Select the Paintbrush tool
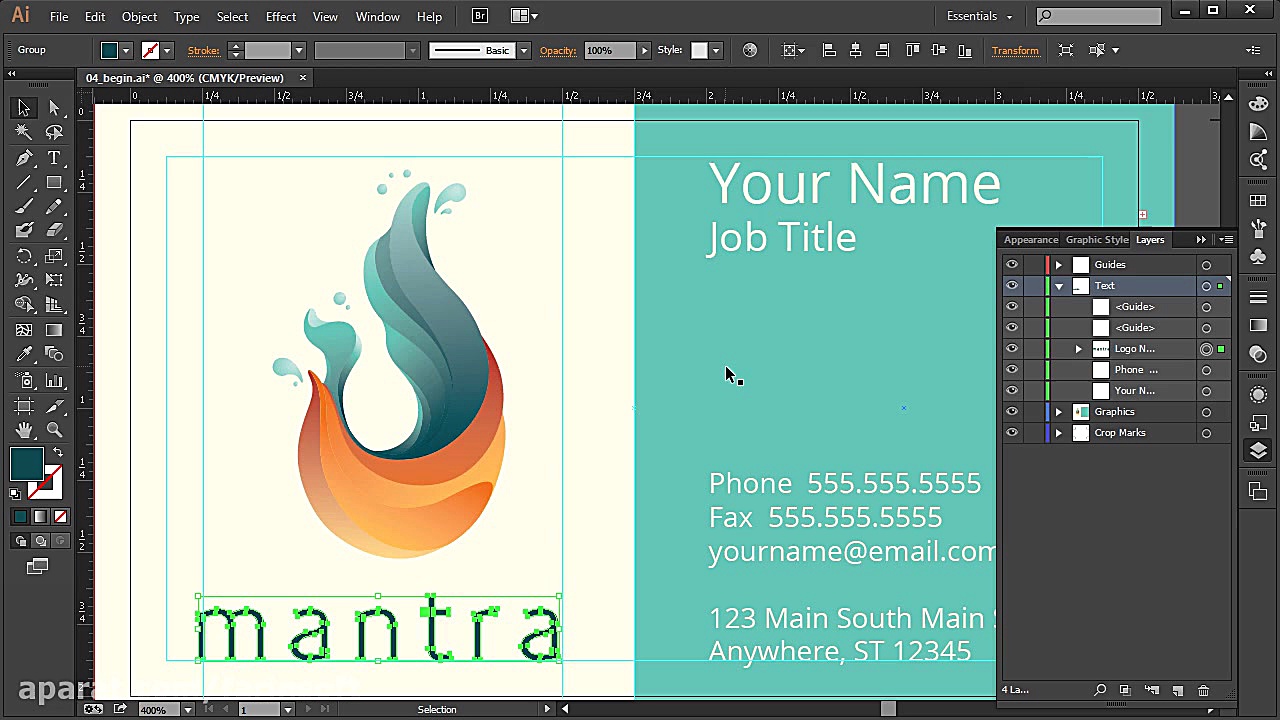 (x=25, y=206)
